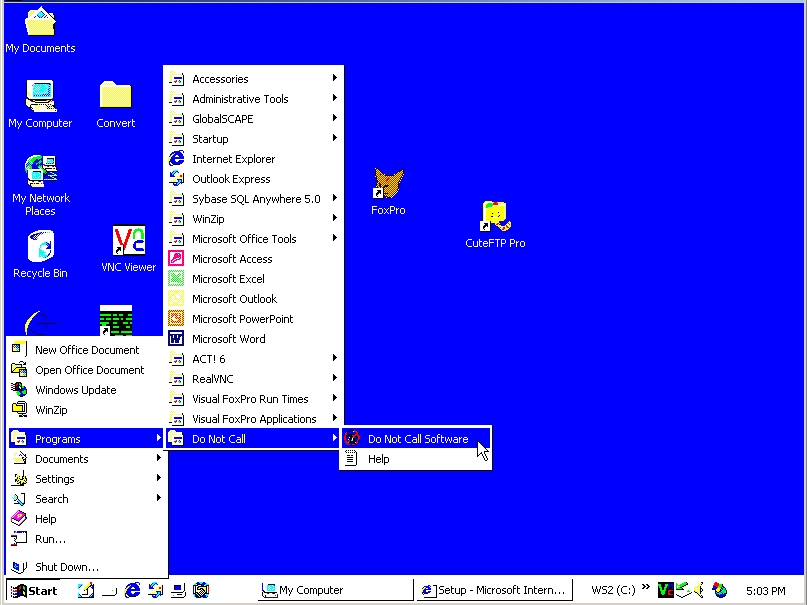This screenshot has height=605, width=807.
Task: Switch to the My Computer taskbar button
Action: [x=335, y=590]
